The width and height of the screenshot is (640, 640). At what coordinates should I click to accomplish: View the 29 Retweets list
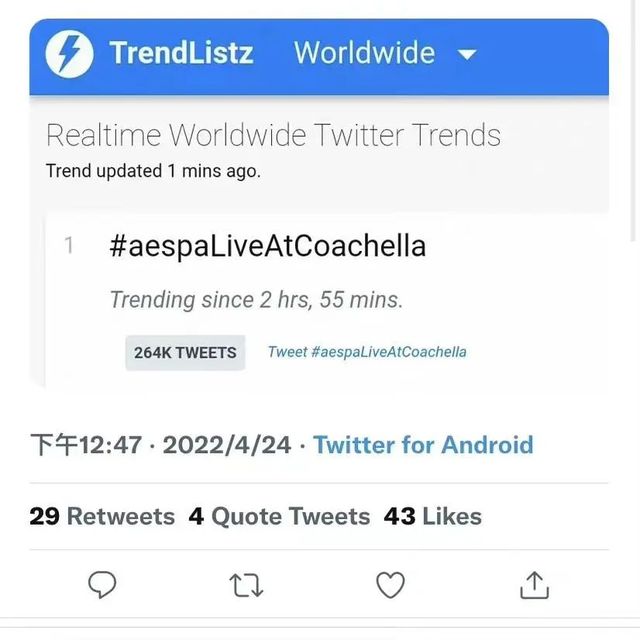click(x=102, y=516)
